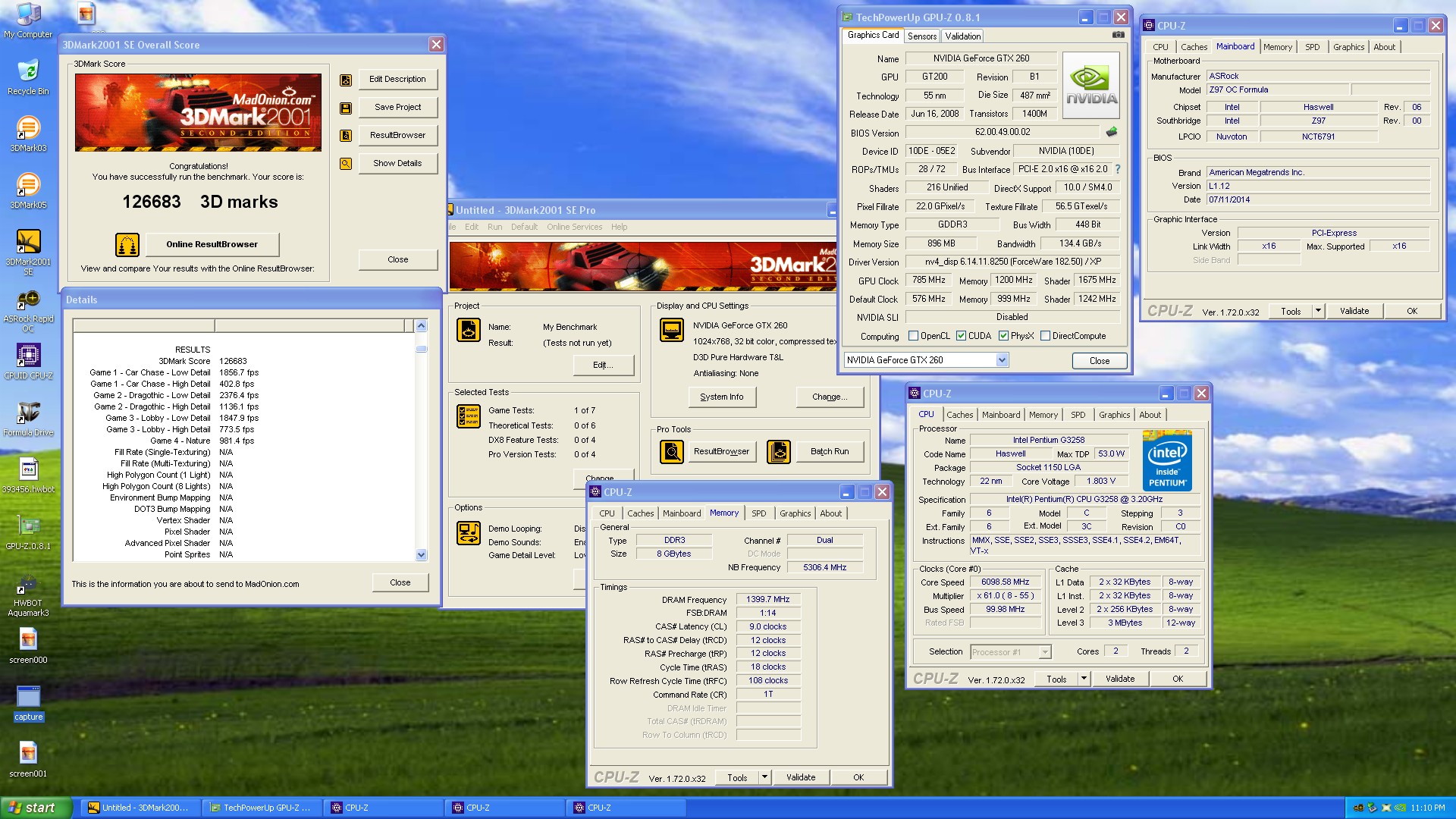
Task: Open the GPU selection dropdown in GPU-Z
Action: (1002, 360)
